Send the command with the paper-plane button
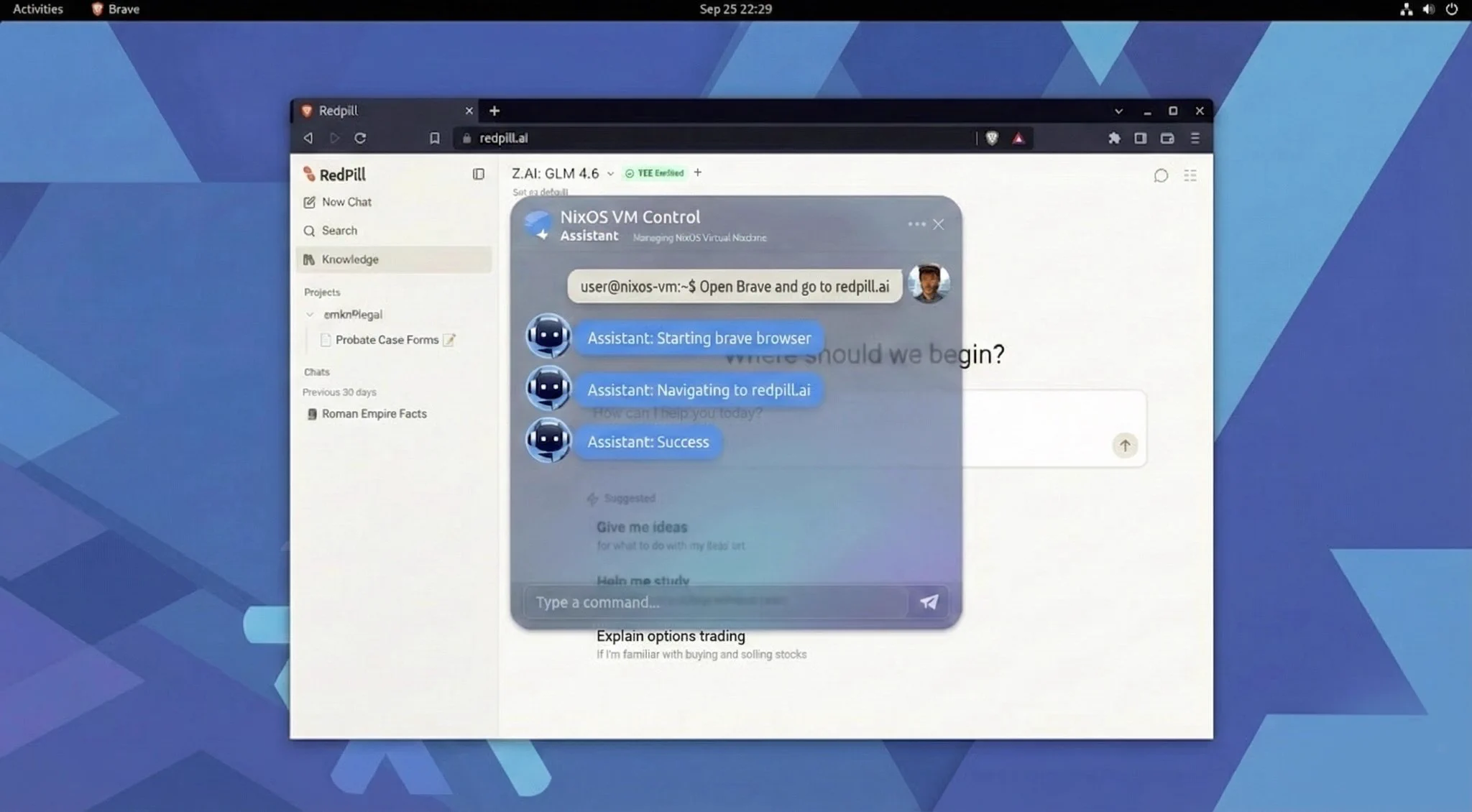 pos(929,602)
